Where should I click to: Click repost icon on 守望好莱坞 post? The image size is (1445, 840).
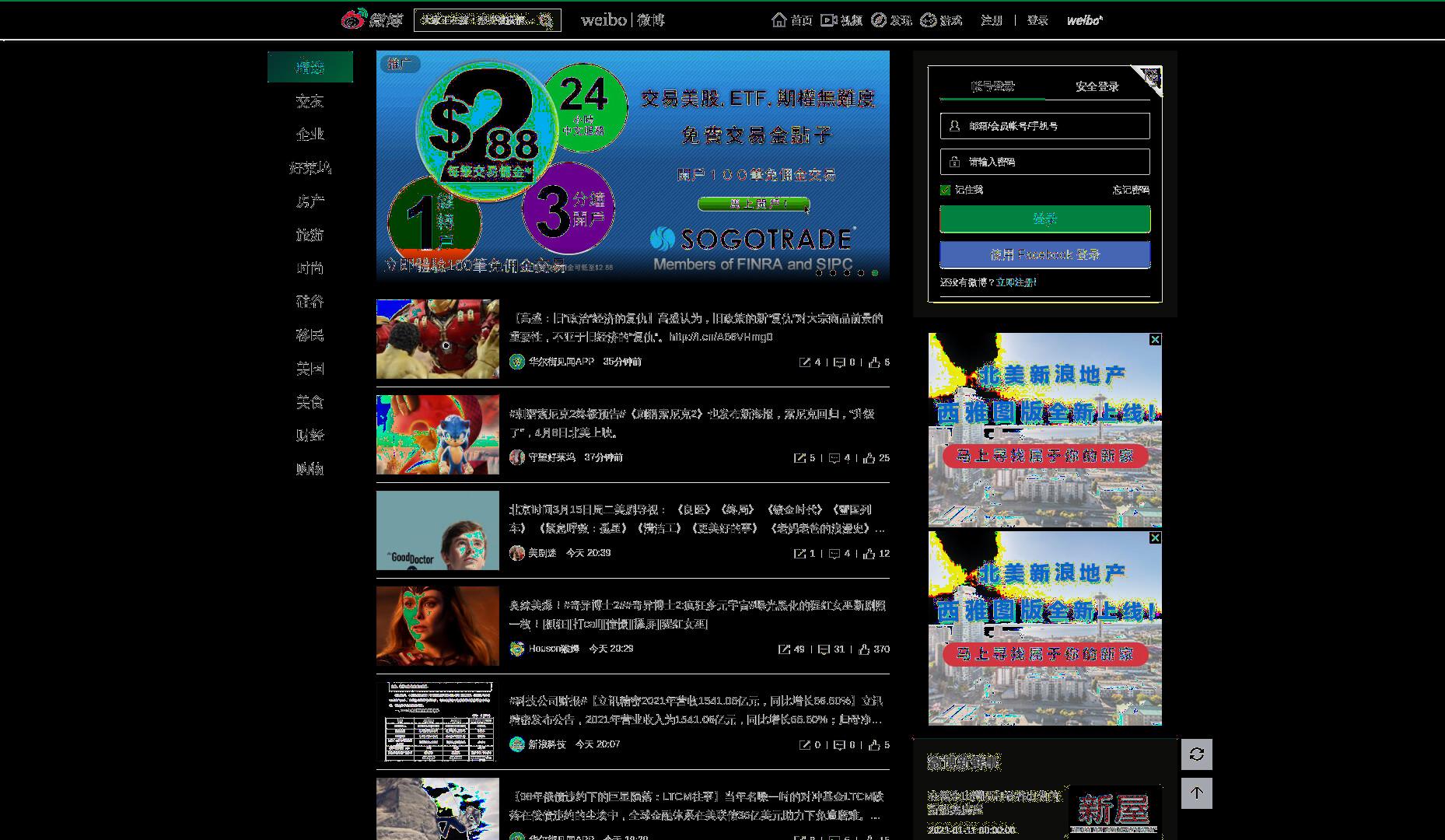(799, 458)
